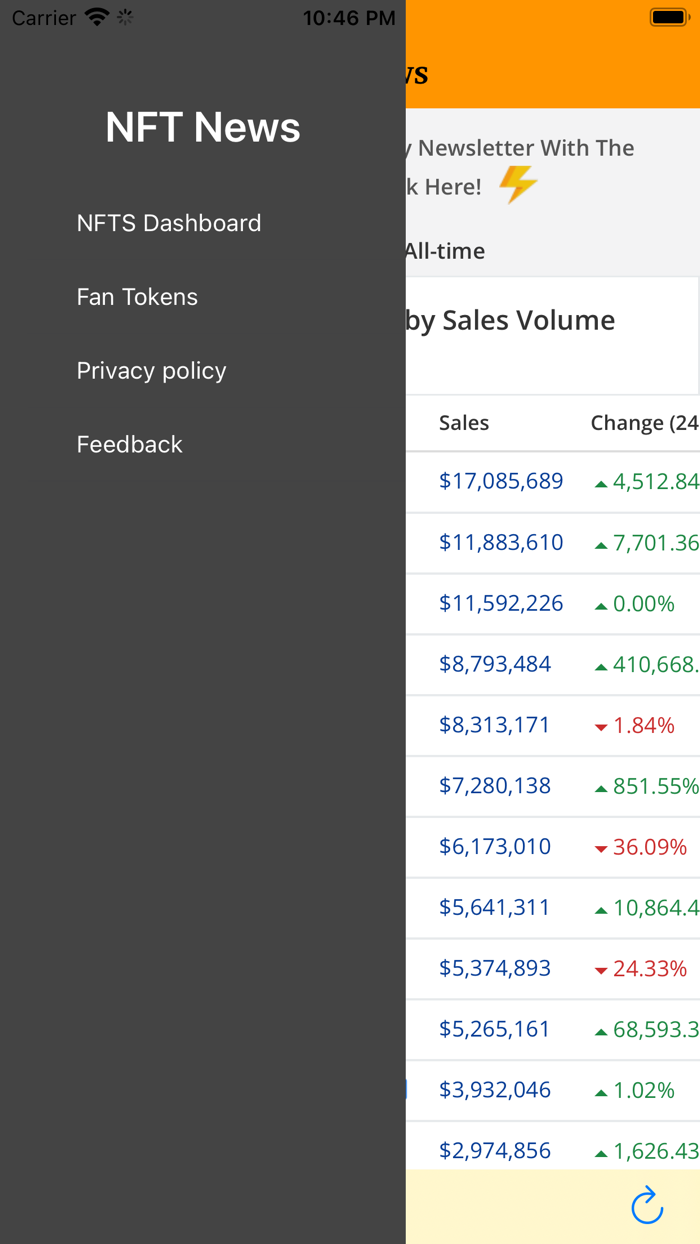The width and height of the screenshot is (700, 1244).
Task: Tap the collection thumbnail beside $3,932,046
Action: click(x=408, y=1089)
